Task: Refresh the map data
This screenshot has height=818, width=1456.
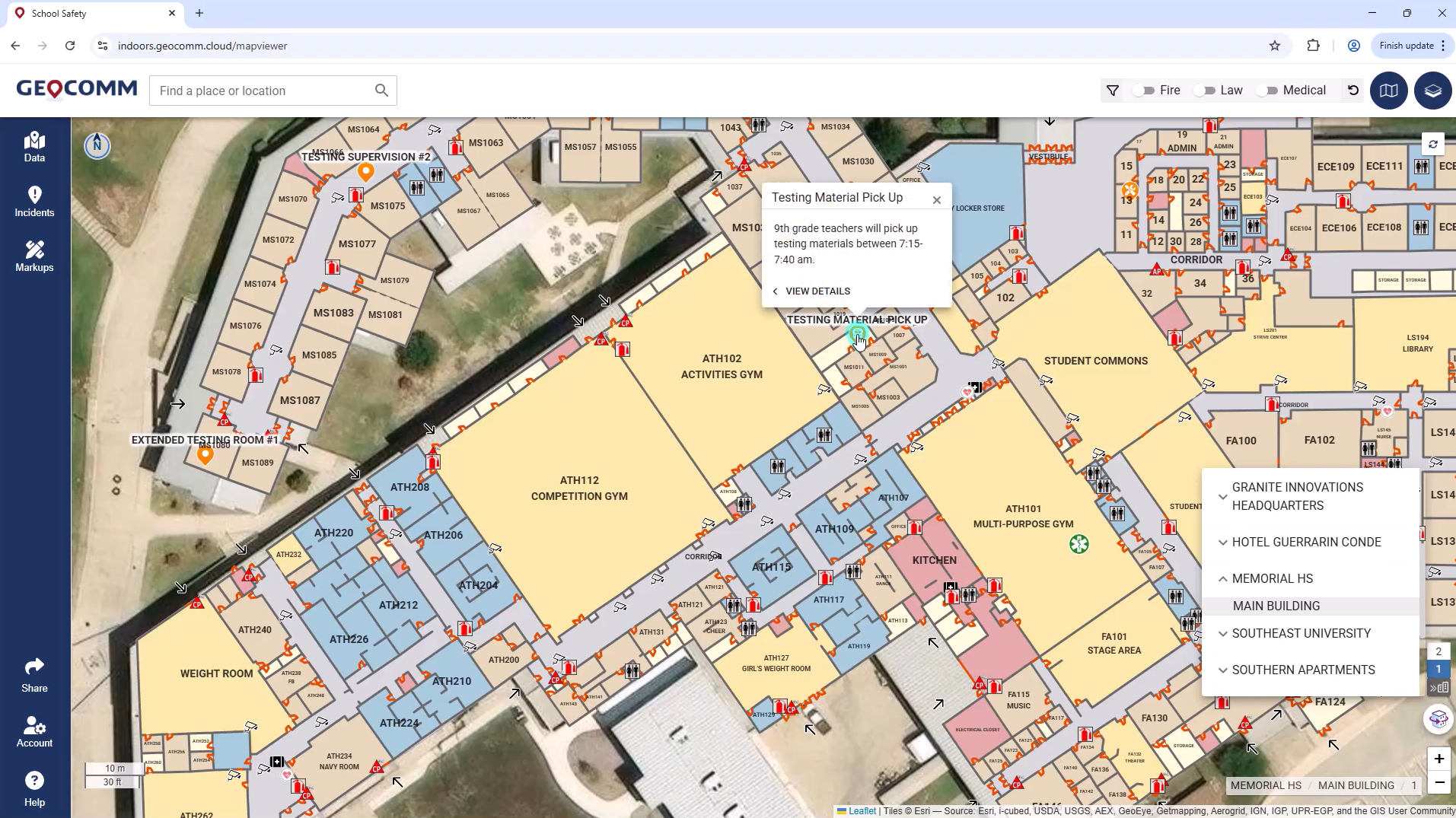Action: coord(1433,144)
